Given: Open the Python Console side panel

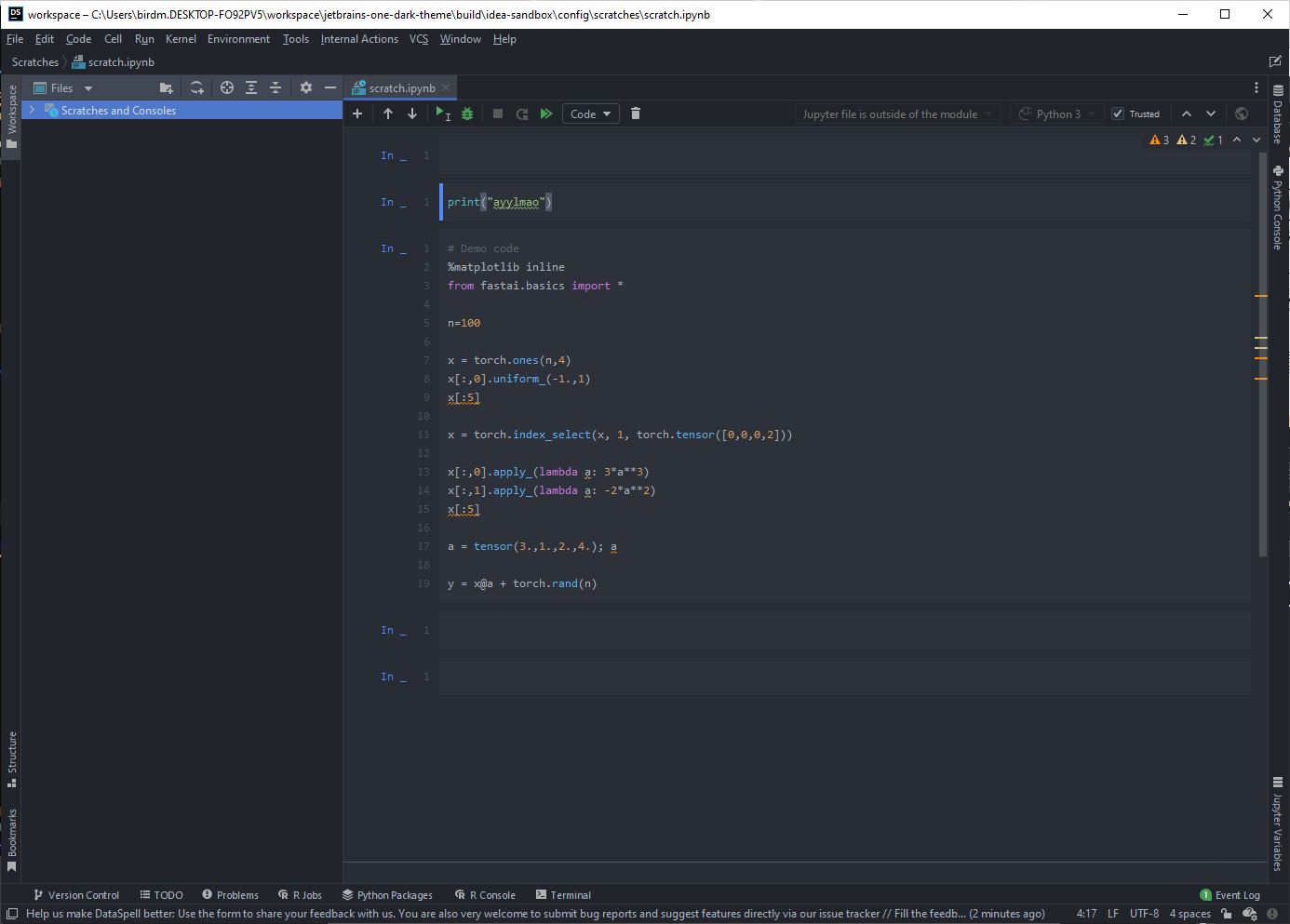Looking at the screenshot, I should 1279,207.
